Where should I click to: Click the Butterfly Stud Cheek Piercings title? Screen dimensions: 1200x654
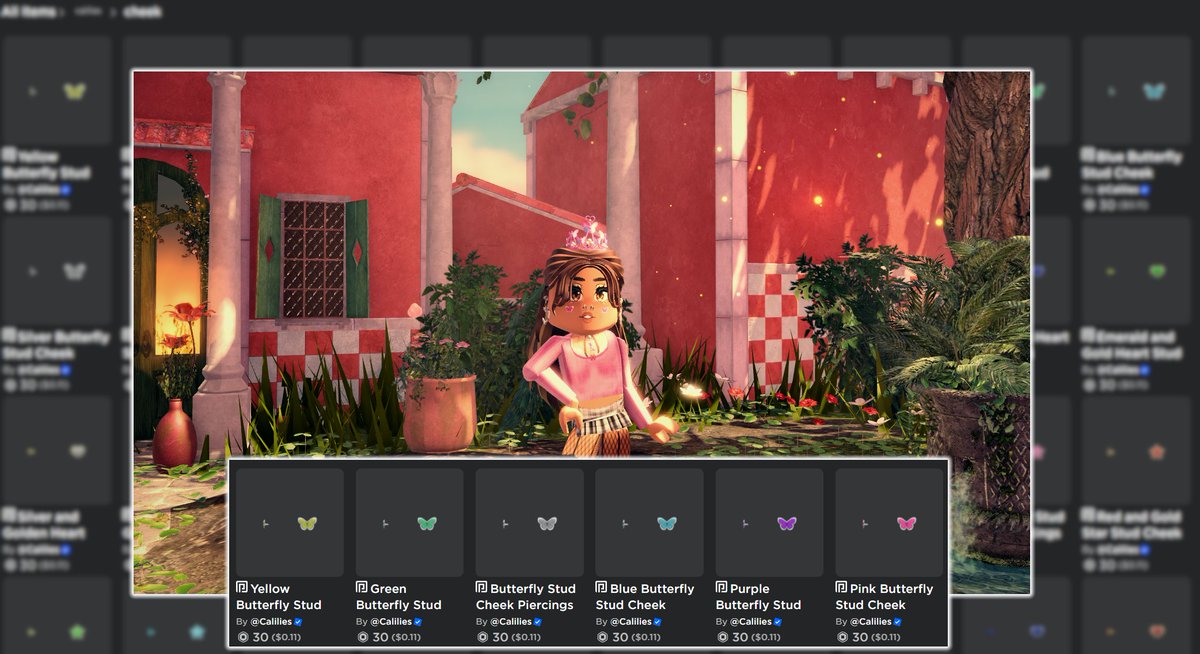click(x=526, y=597)
